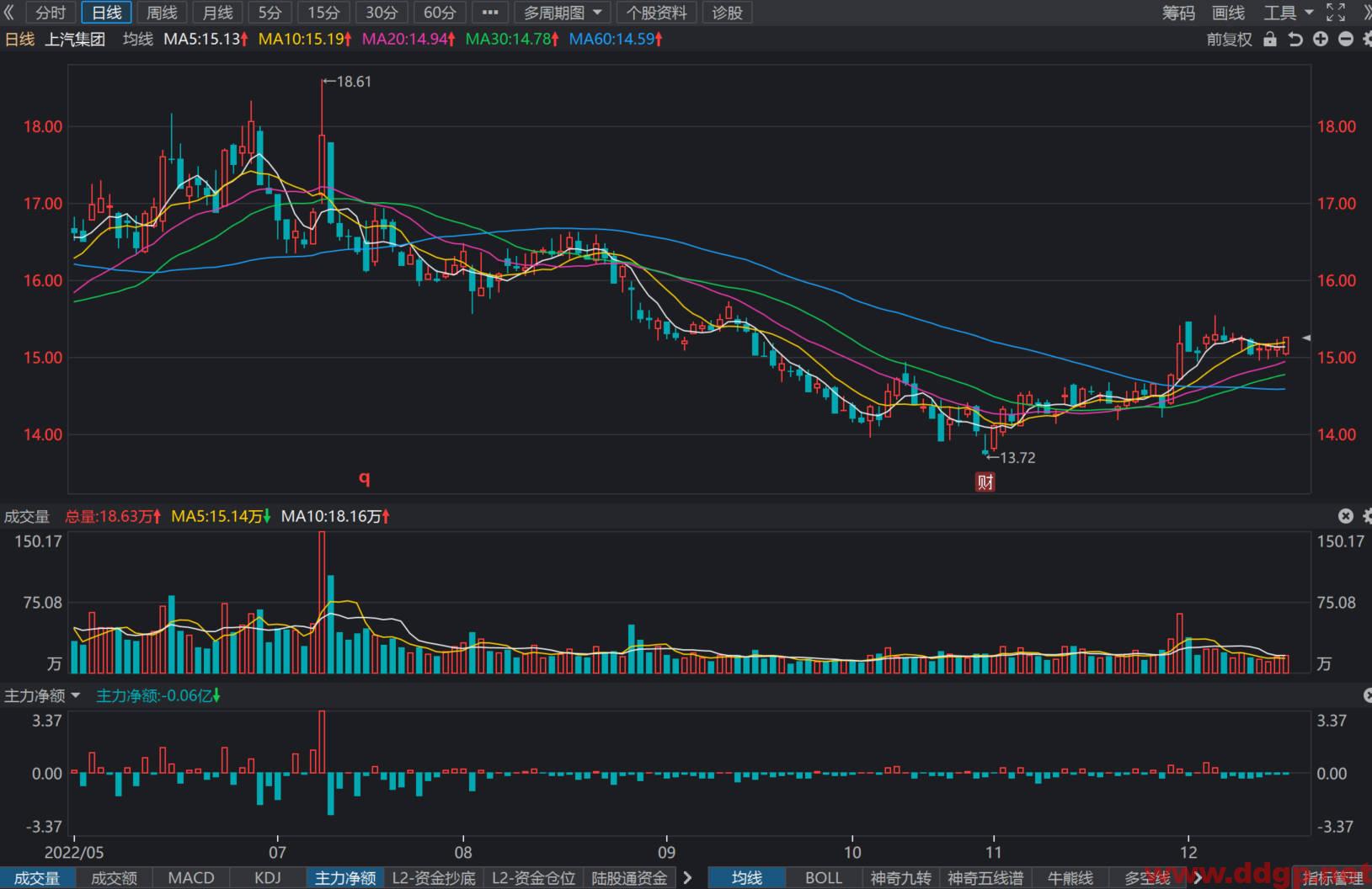Click the right double-chevron collapse icon
This screenshot has height=889, width=1372.
click(1366, 13)
